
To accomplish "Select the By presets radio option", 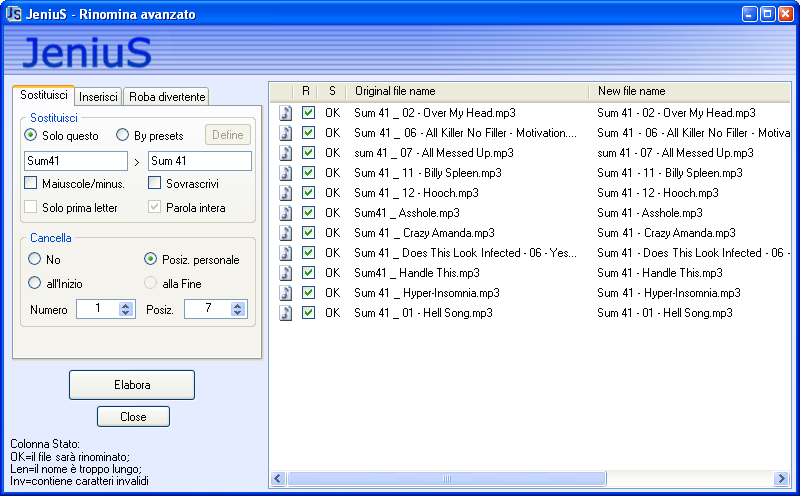I will (122, 135).
